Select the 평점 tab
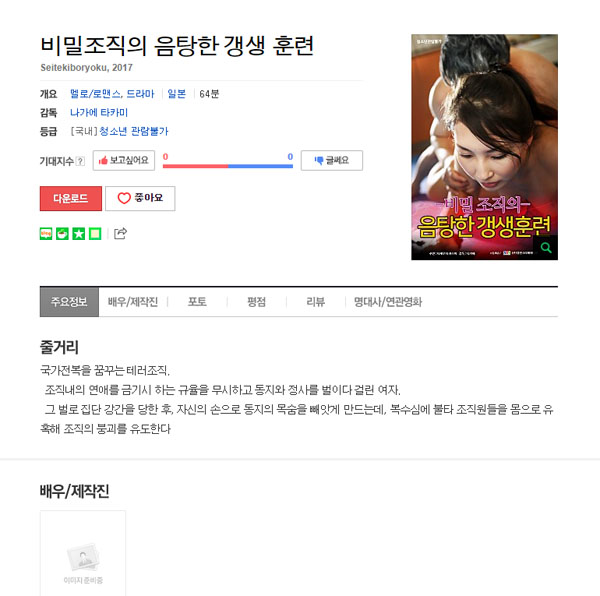This screenshot has width=600, height=596. [x=256, y=302]
